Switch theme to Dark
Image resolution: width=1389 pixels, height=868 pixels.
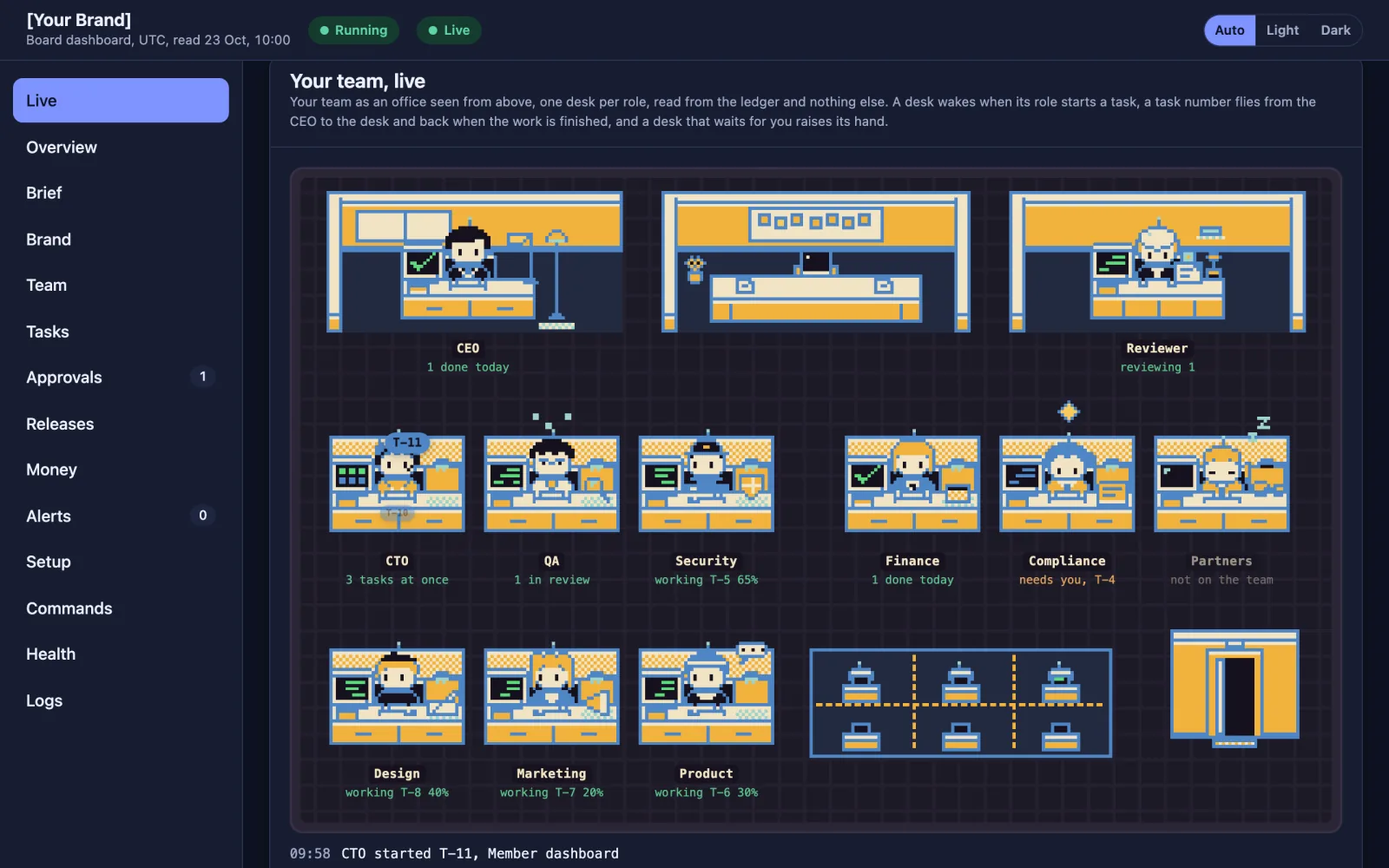1335,30
